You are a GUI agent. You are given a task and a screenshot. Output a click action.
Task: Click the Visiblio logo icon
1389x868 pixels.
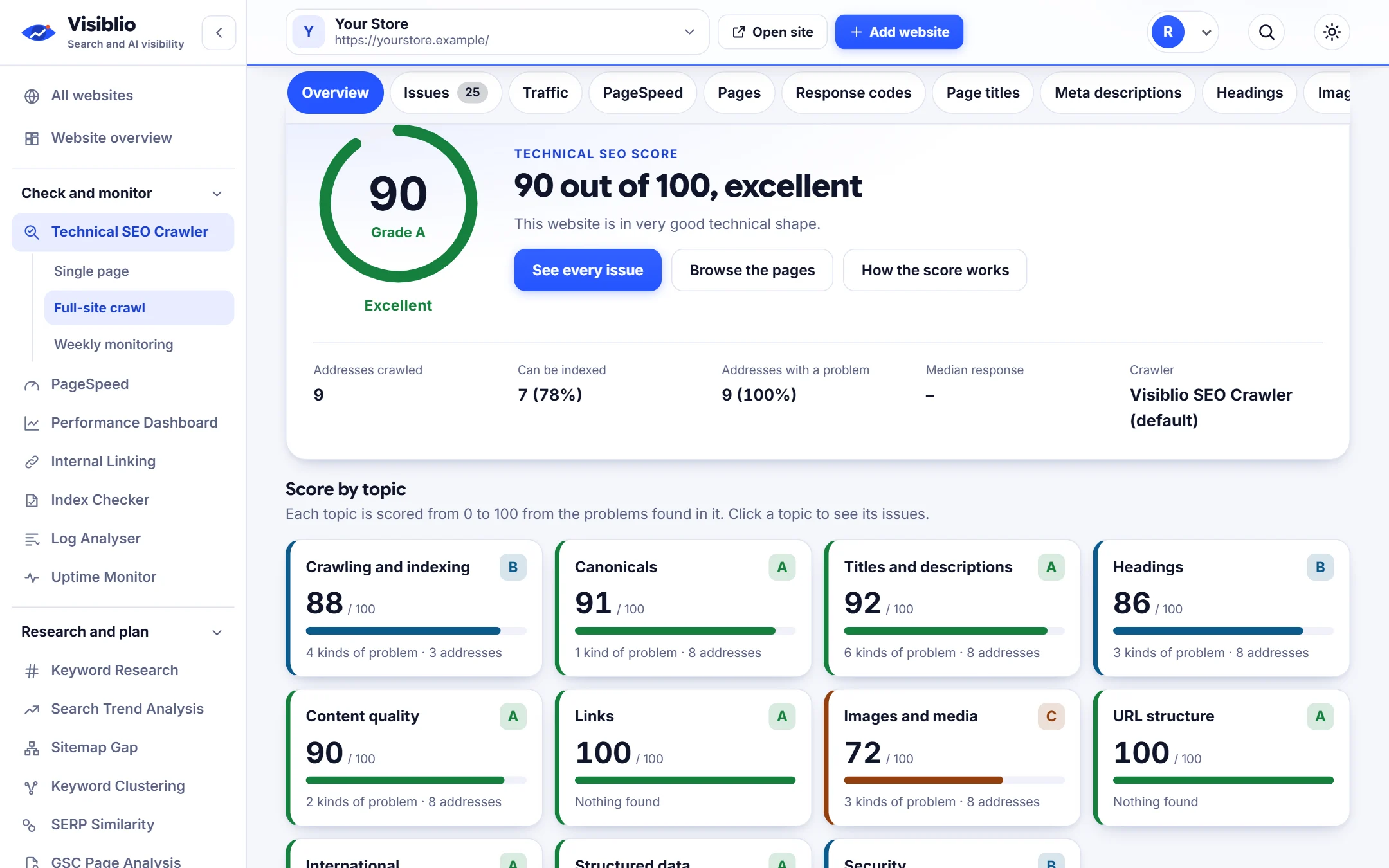39,32
